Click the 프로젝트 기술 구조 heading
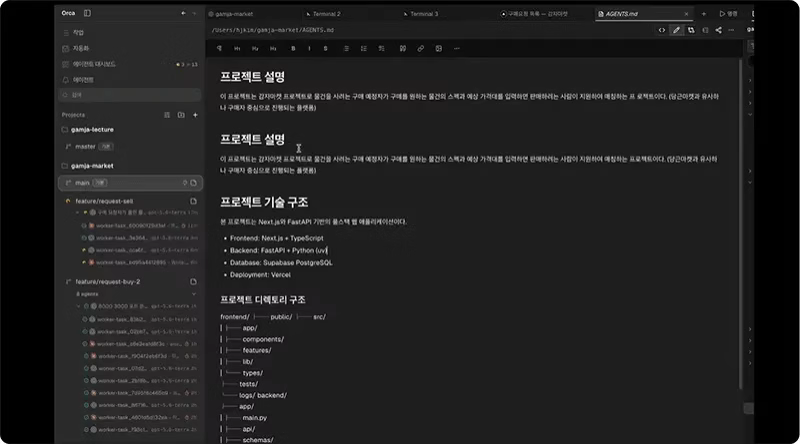This screenshot has width=800, height=444. click(x=264, y=202)
